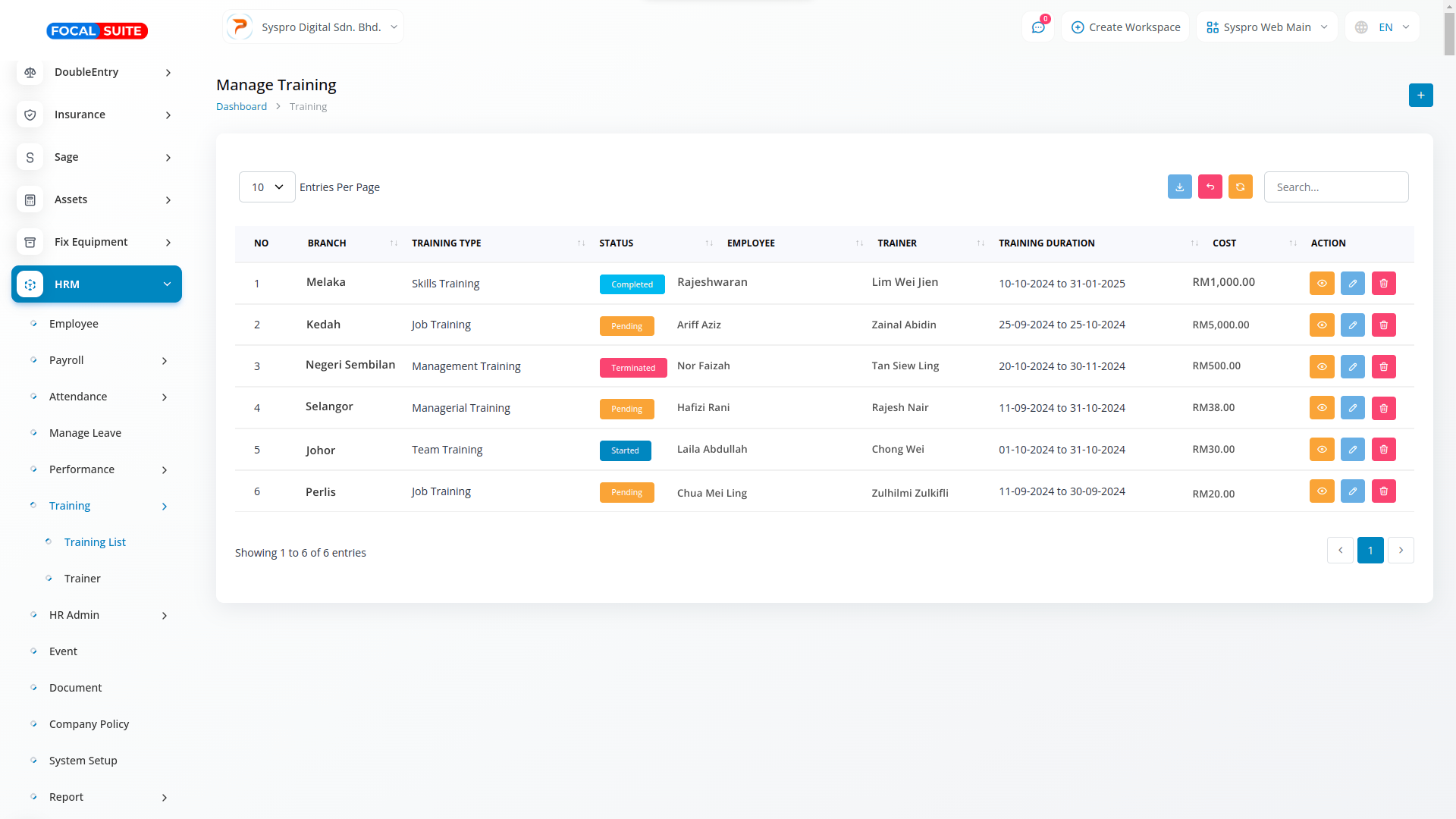Edit the Kedah training row
Viewport: 1456px width, 819px height.
[1352, 325]
